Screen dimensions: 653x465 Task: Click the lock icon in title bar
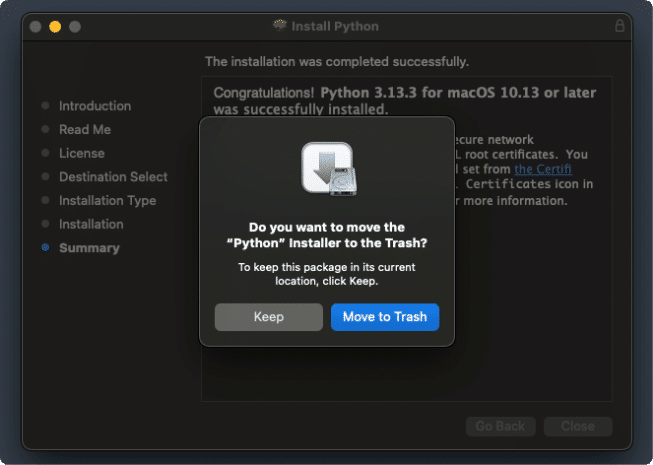620,26
